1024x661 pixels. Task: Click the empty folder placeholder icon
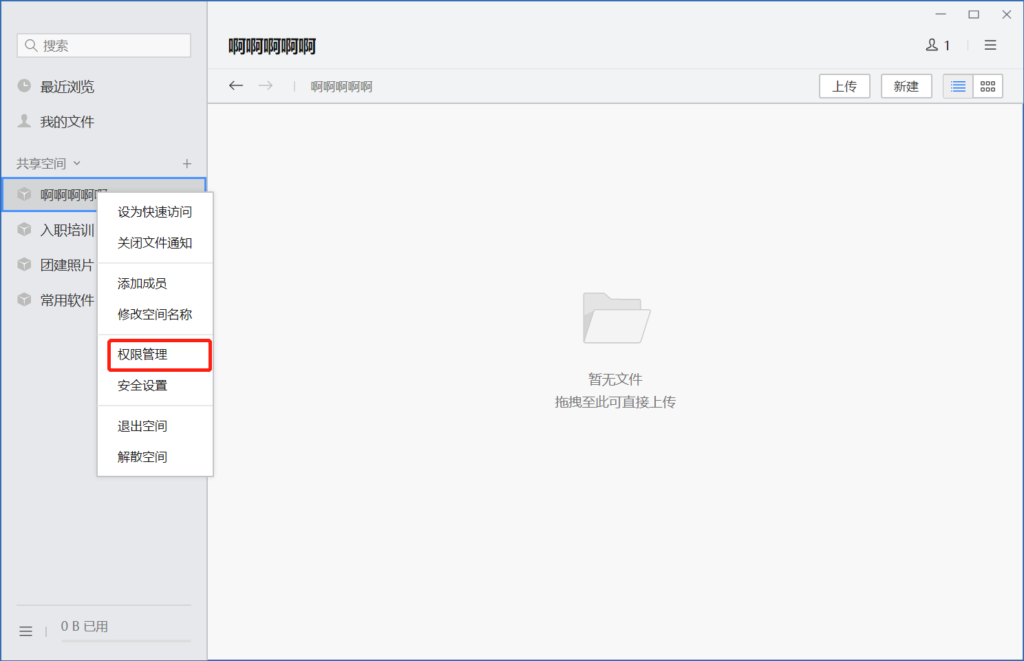[616, 318]
